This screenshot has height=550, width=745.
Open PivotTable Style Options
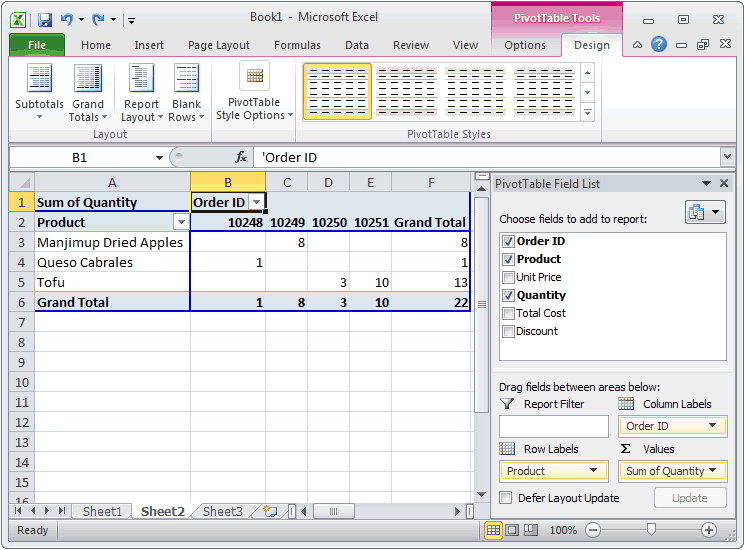click(x=254, y=91)
